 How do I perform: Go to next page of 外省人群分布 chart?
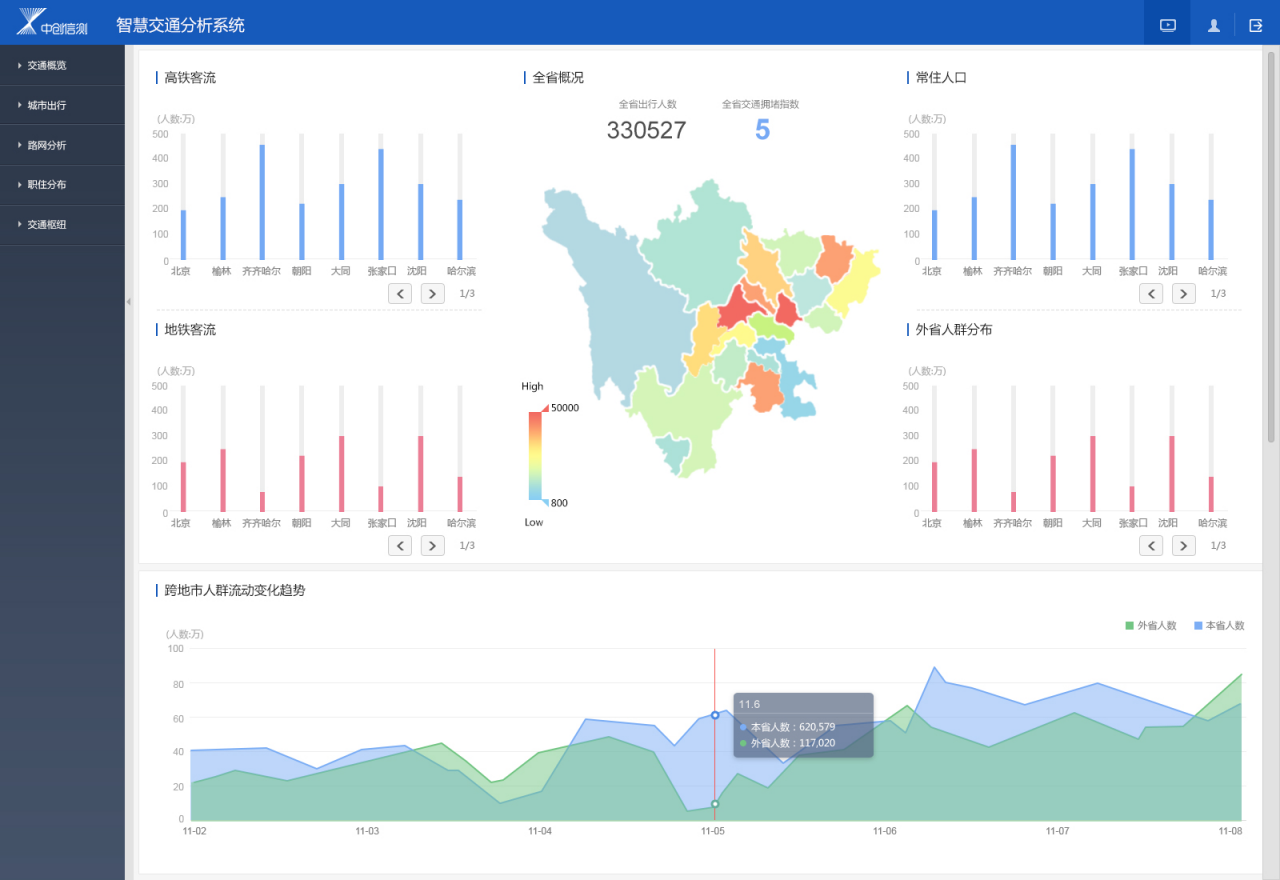point(1183,545)
